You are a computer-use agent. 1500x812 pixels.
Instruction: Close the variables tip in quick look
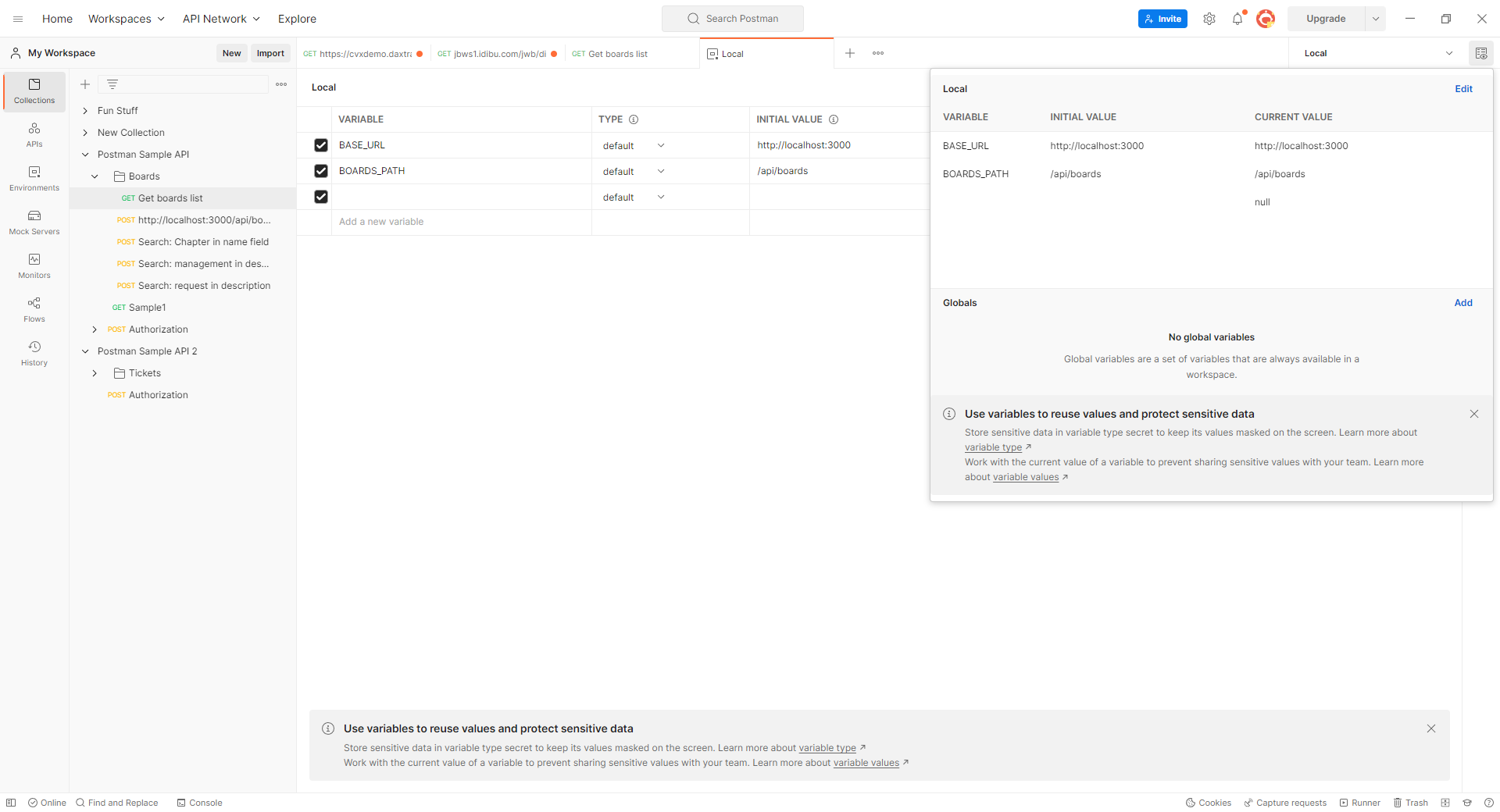click(x=1474, y=414)
